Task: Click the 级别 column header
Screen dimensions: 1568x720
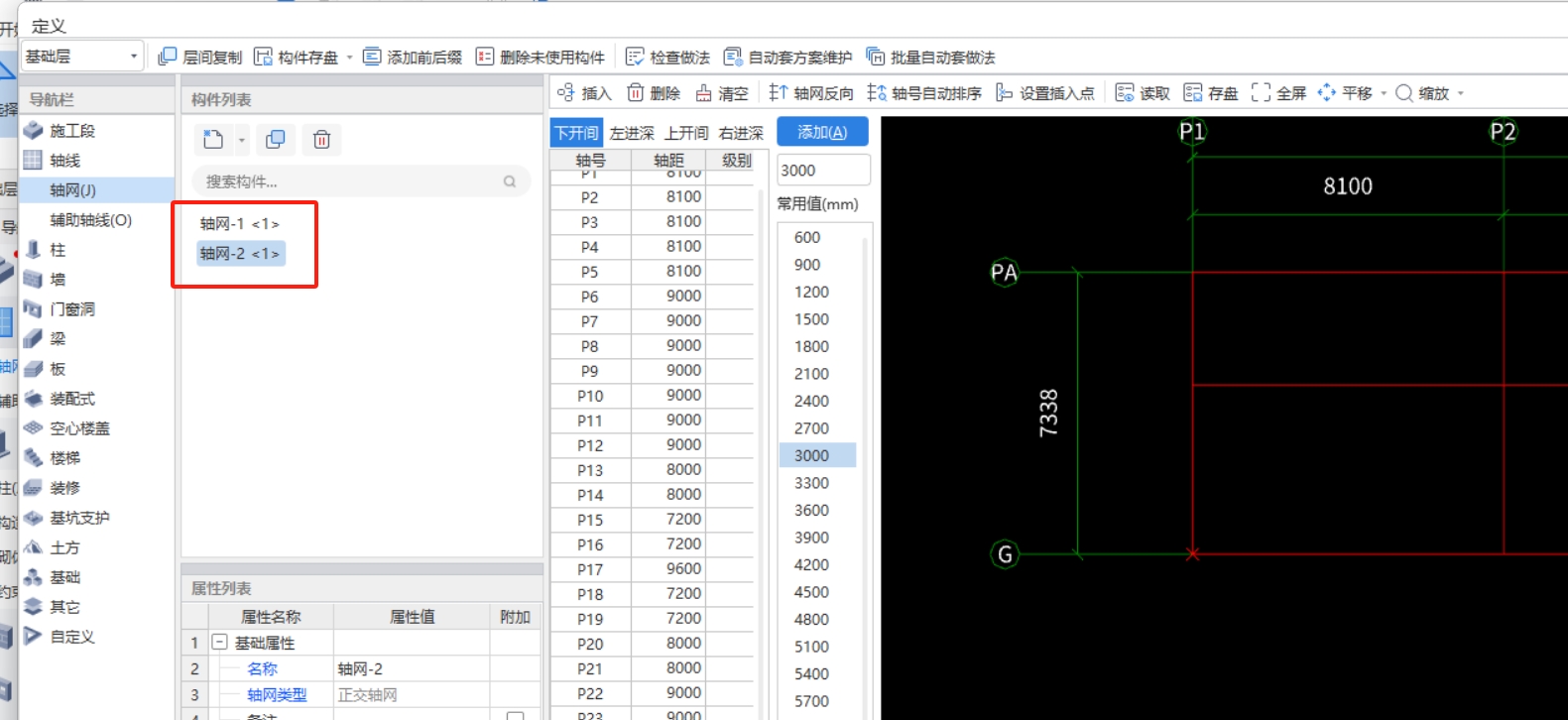Action: 736,160
